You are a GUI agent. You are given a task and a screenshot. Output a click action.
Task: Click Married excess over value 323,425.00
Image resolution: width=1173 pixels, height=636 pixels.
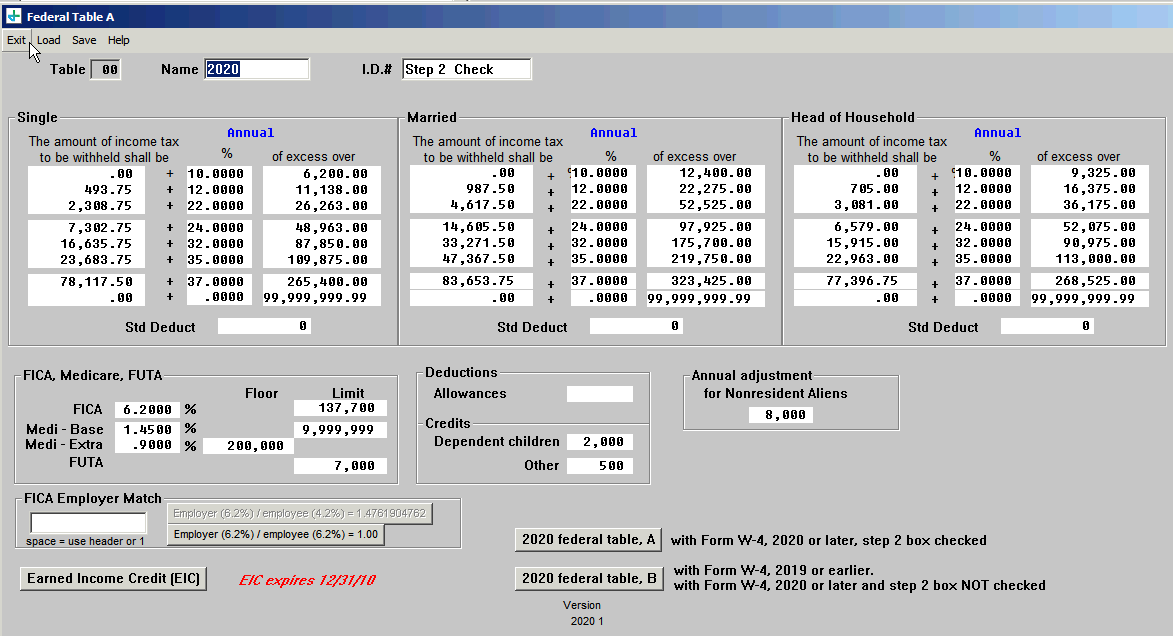pyautogui.click(x=705, y=281)
